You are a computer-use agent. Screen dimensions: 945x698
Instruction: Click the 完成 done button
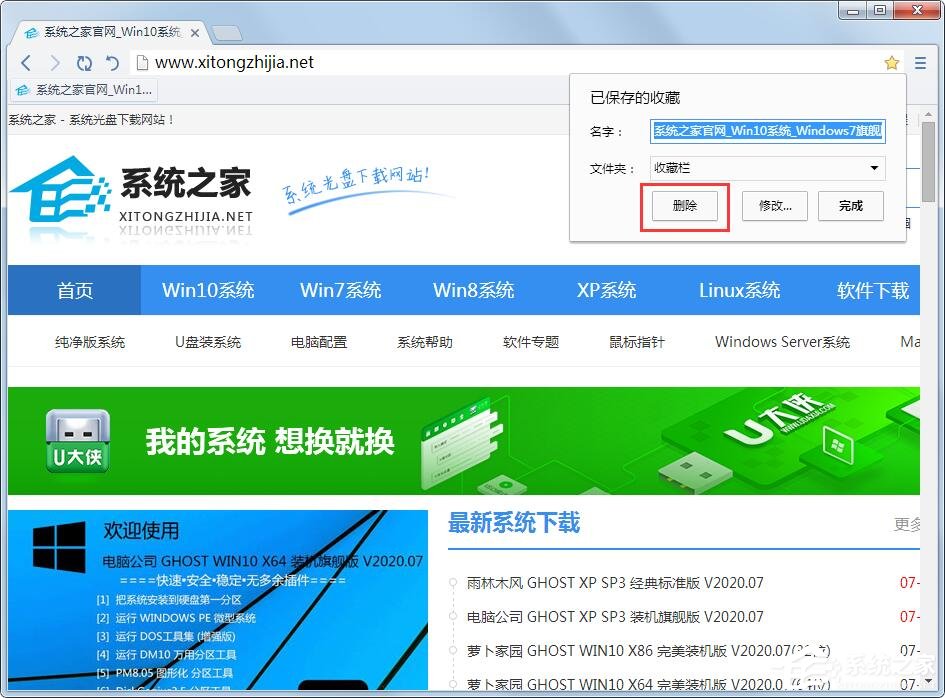coord(850,206)
